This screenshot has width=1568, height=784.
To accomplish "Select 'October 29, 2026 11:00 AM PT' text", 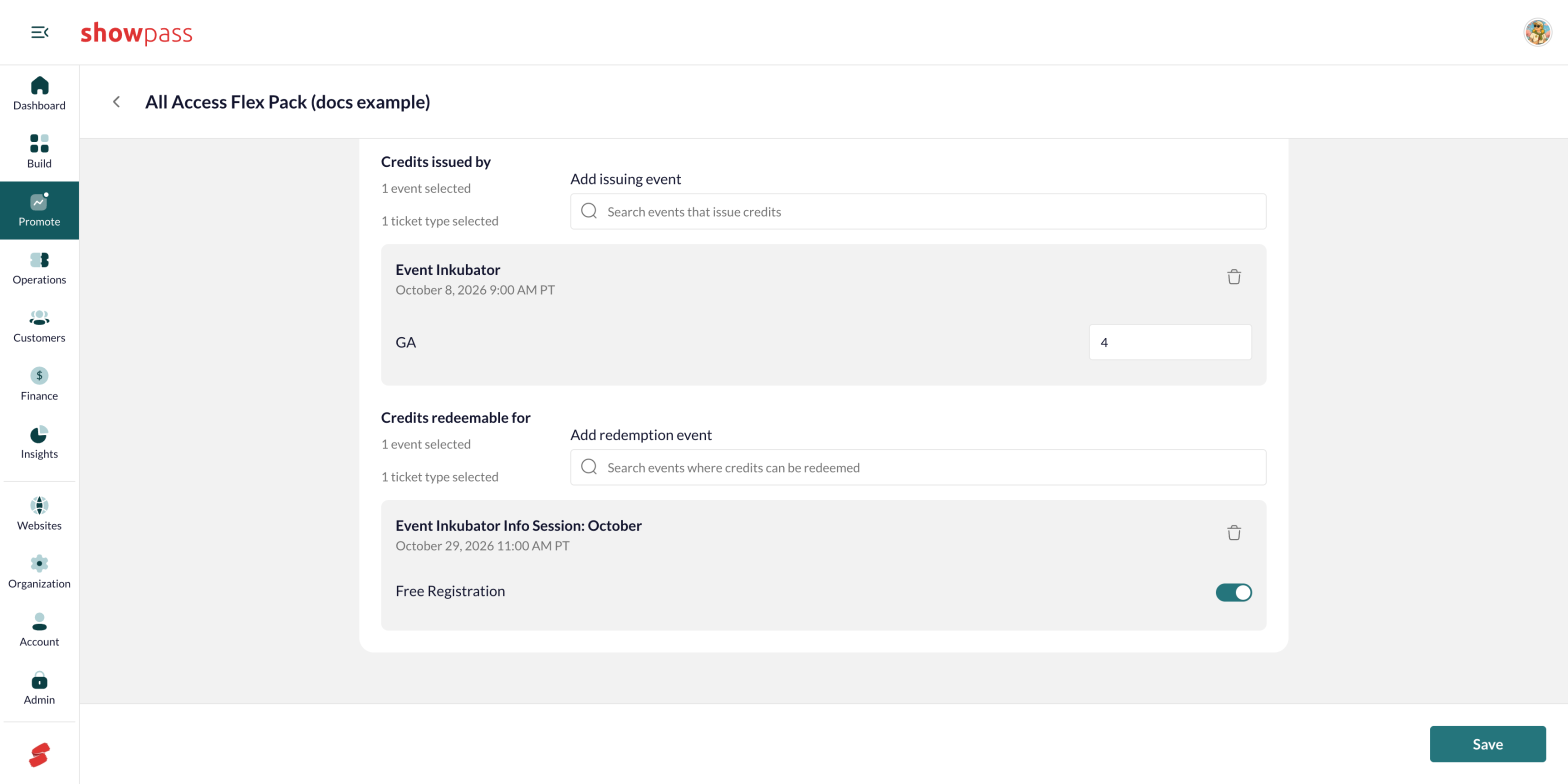I will [x=482, y=545].
